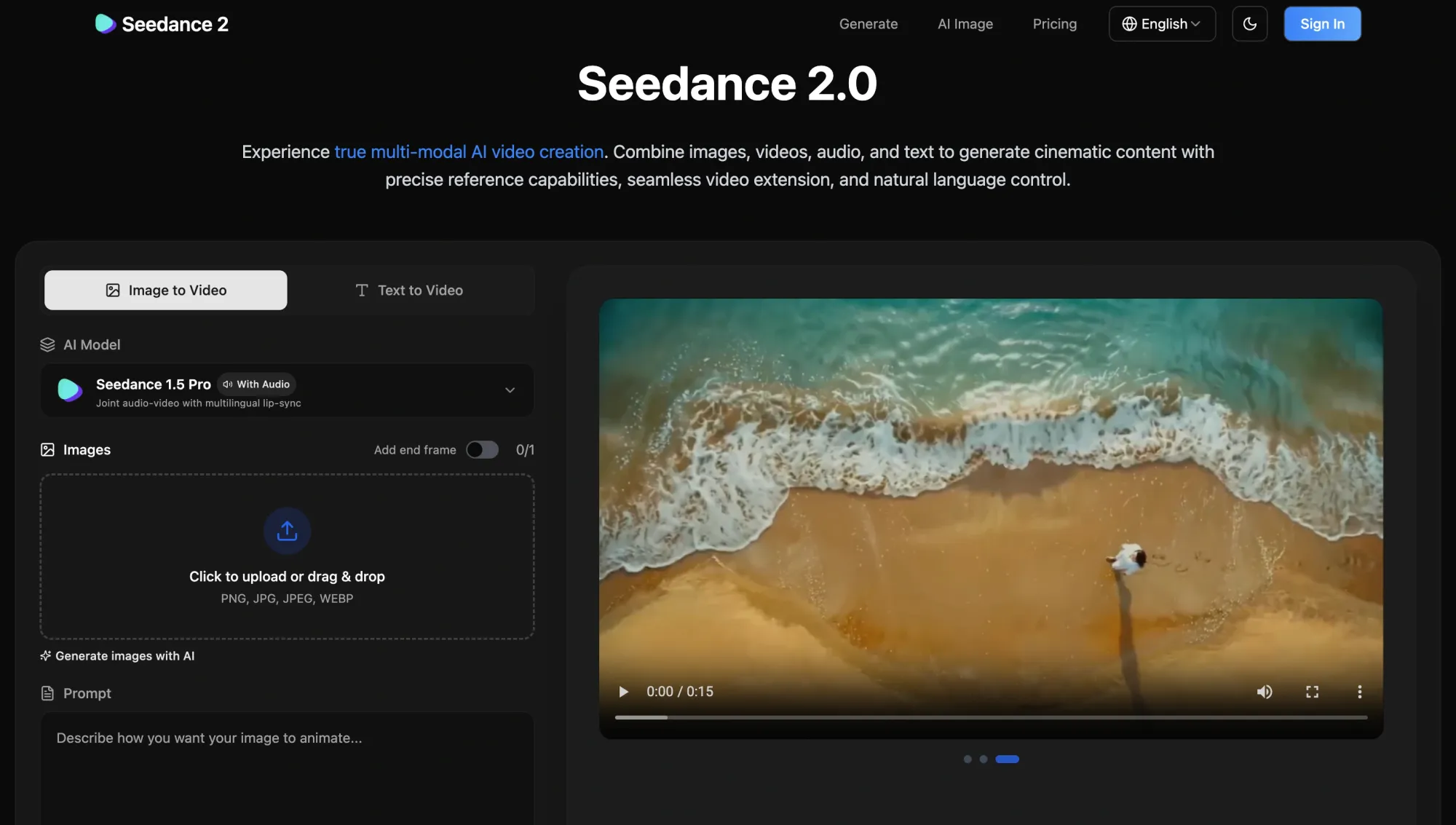This screenshot has height=825, width=1456.
Task: Switch to the Text to Video tab
Action: pyautogui.click(x=410, y=291)
